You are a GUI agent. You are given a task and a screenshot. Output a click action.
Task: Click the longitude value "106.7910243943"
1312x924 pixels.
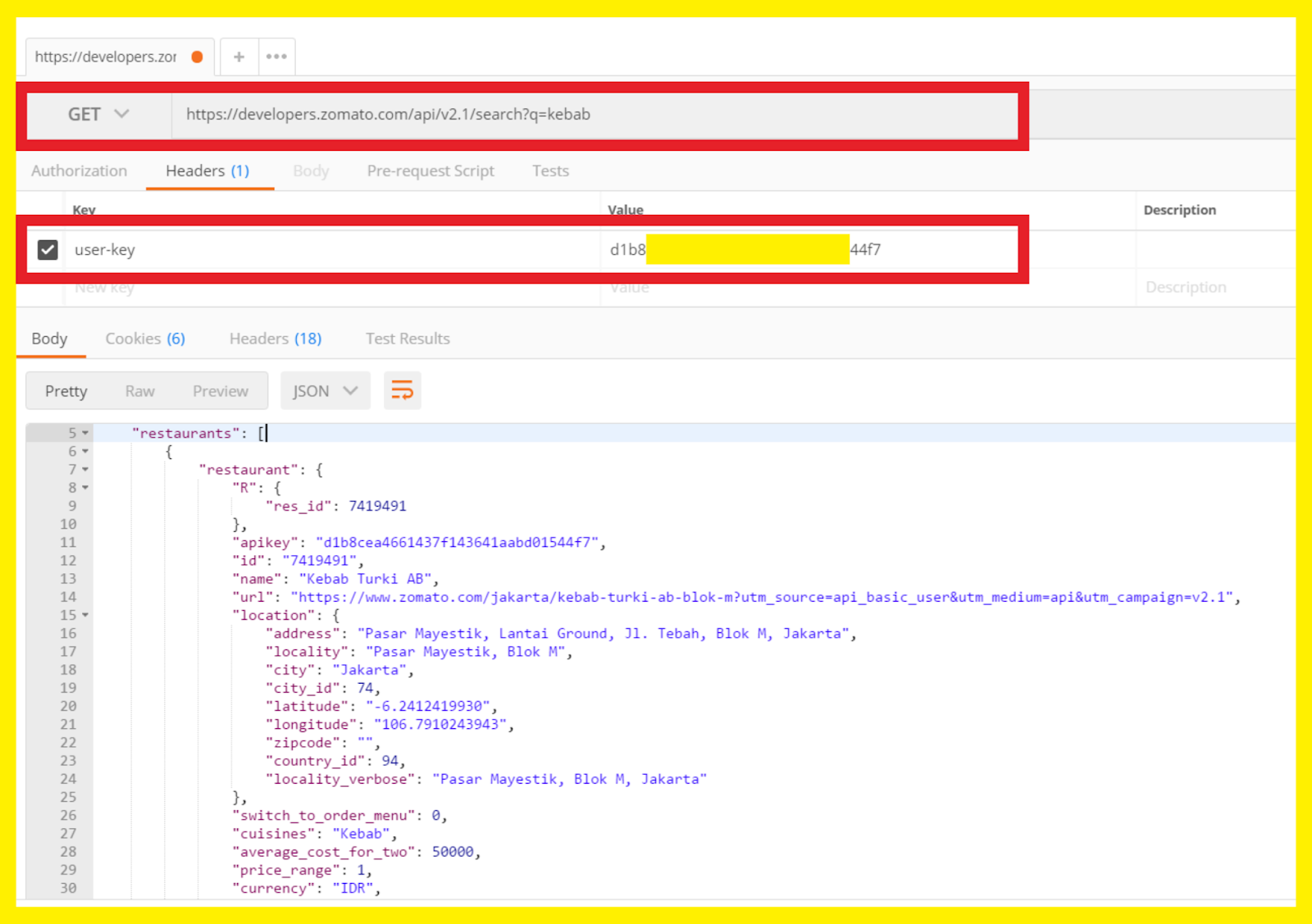[x=440, y=724]
